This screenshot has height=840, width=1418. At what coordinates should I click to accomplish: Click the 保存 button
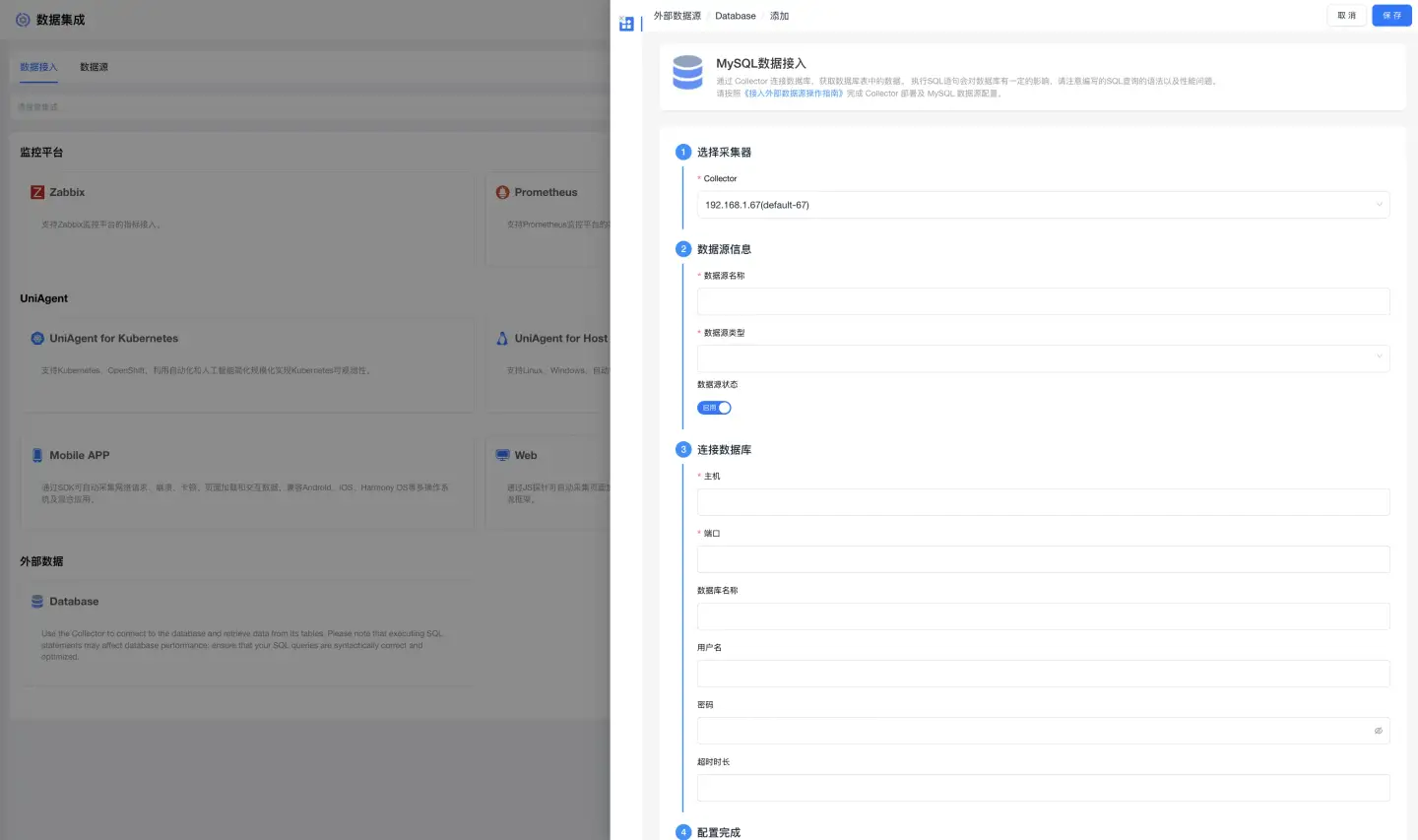1391,16
